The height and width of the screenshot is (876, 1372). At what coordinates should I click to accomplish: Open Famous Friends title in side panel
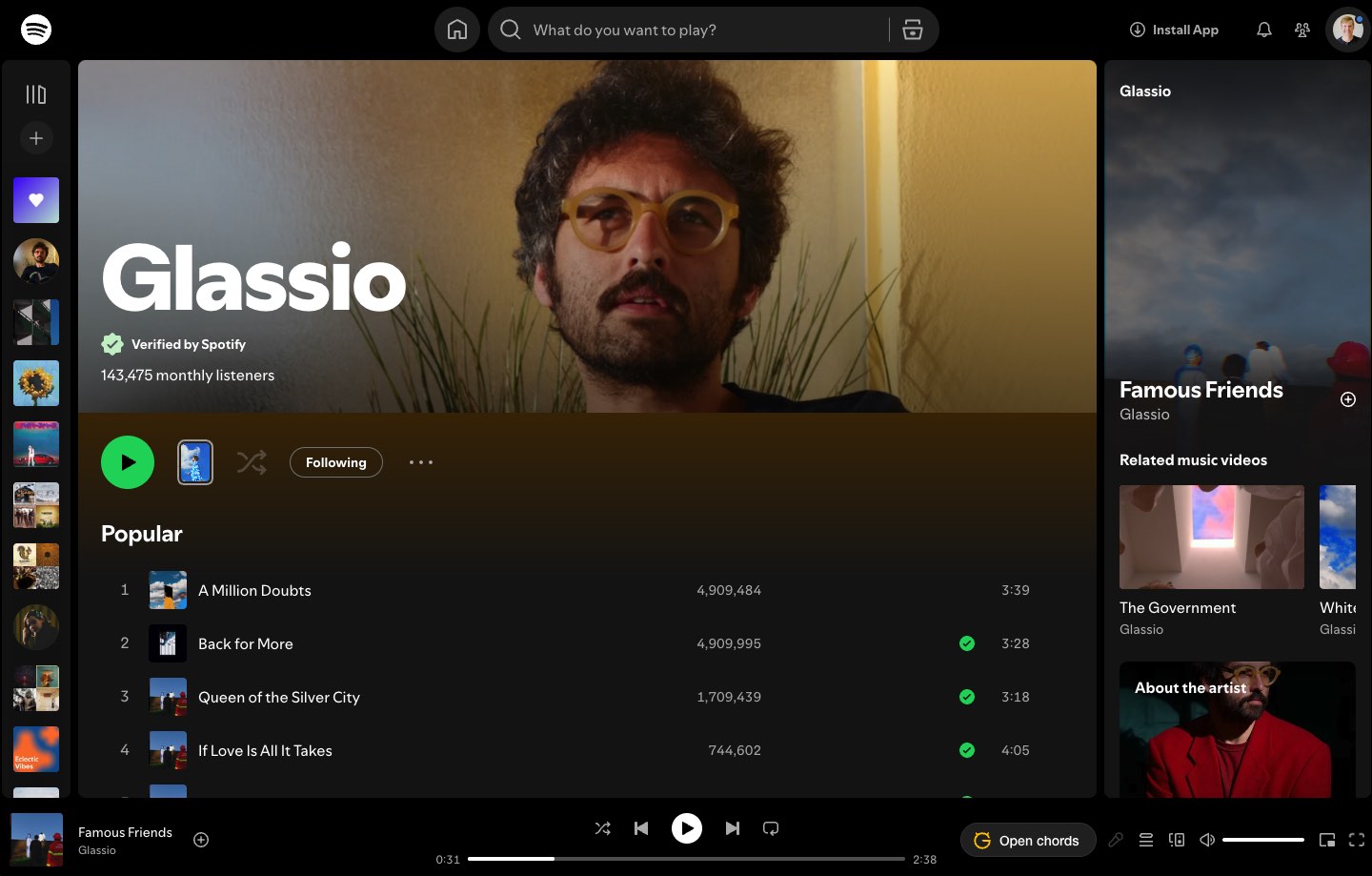(x=1201, y=390)
